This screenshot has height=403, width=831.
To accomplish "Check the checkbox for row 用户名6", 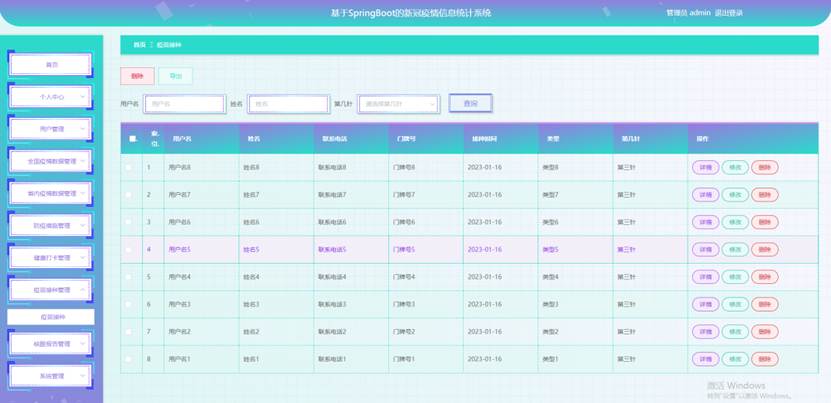I will tap(128, 222).
